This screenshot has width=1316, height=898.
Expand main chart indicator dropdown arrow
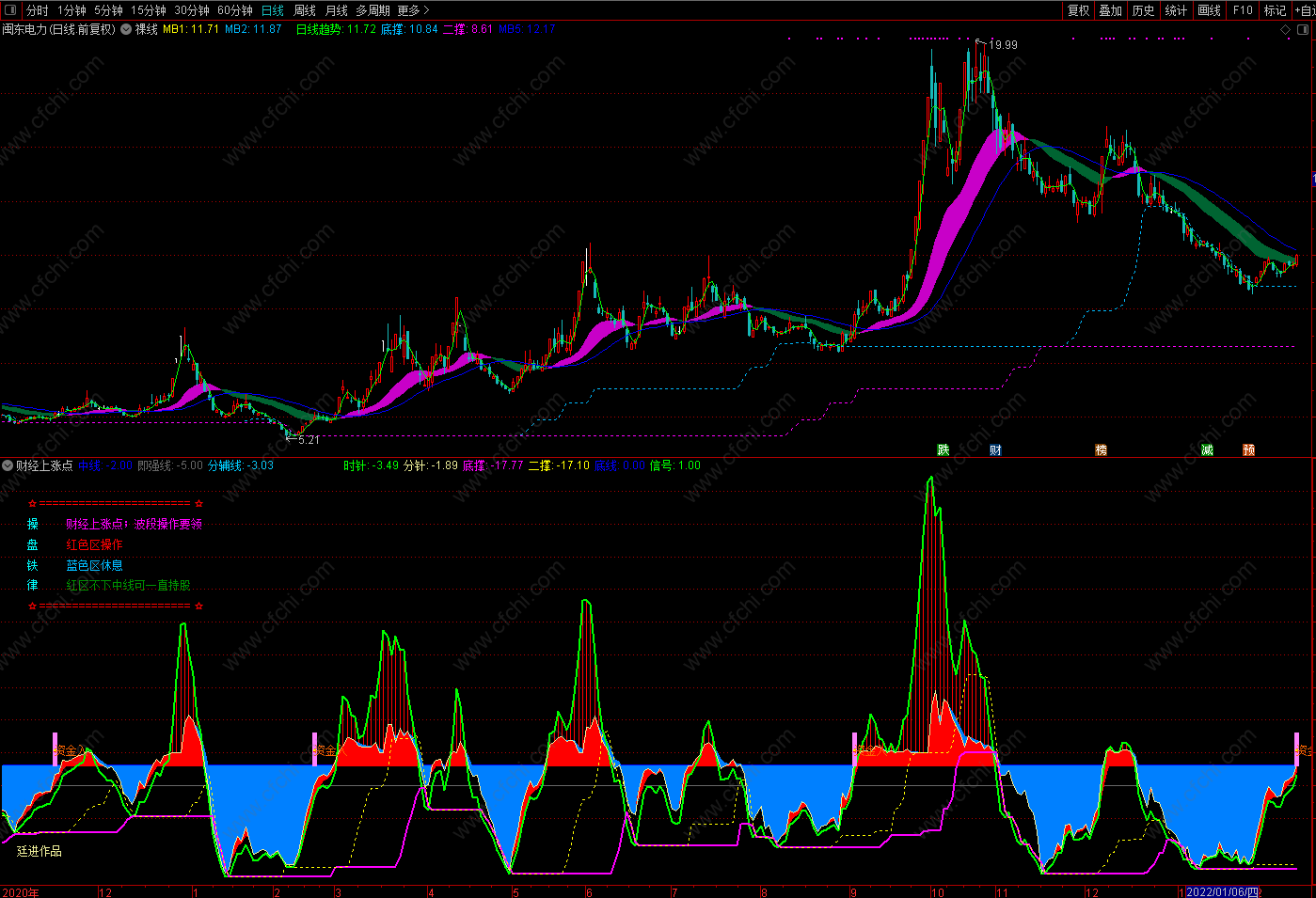126,29
